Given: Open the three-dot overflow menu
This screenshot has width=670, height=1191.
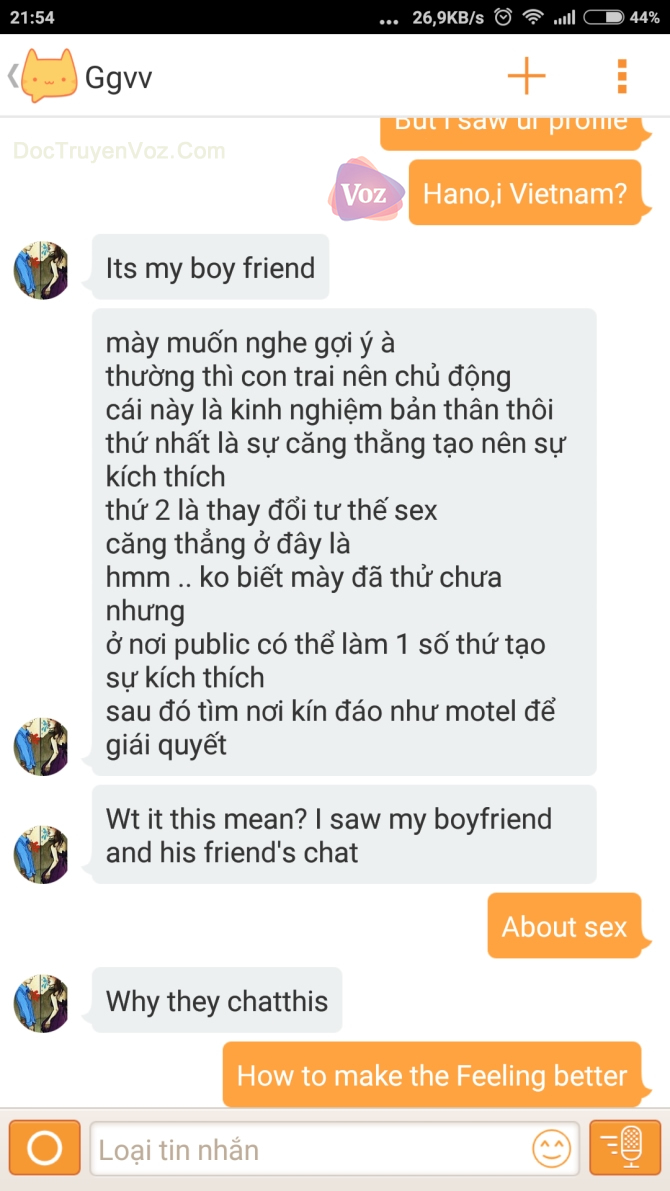Looking at the screenshot, I should tap(621, 76).
